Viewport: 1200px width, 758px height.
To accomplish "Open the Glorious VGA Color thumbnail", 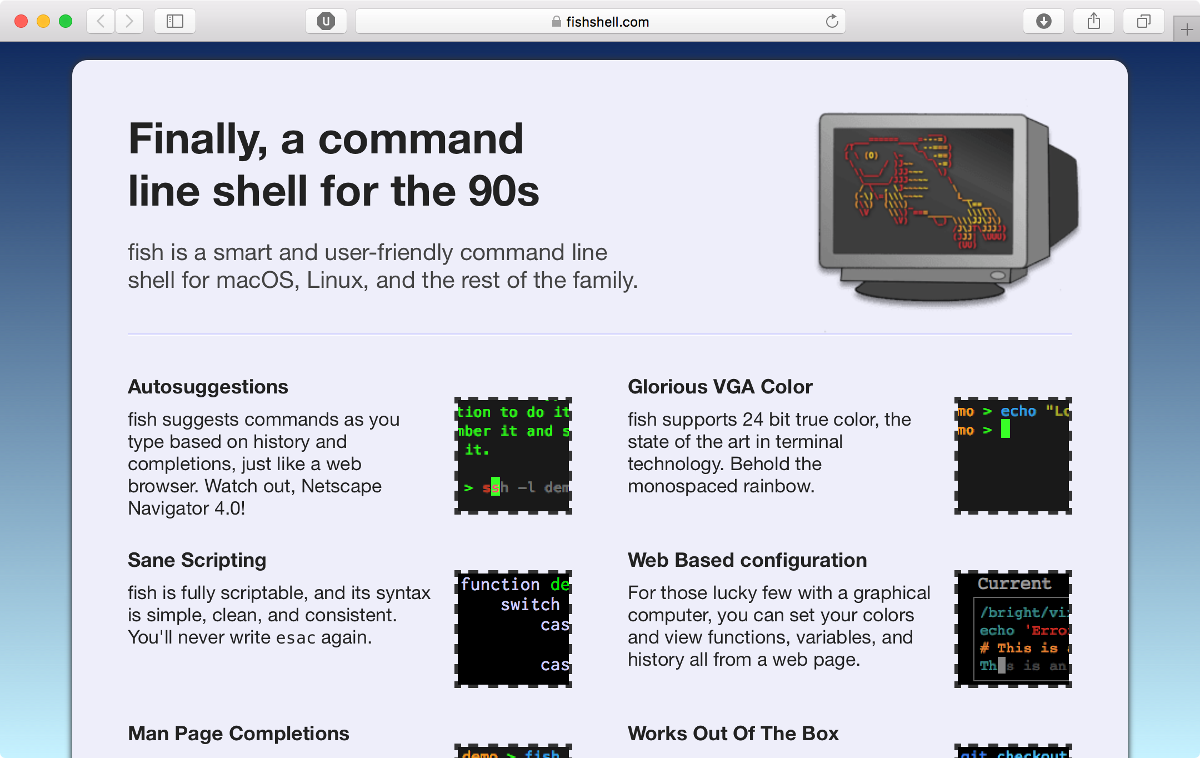I will [x=1013, y=456].
